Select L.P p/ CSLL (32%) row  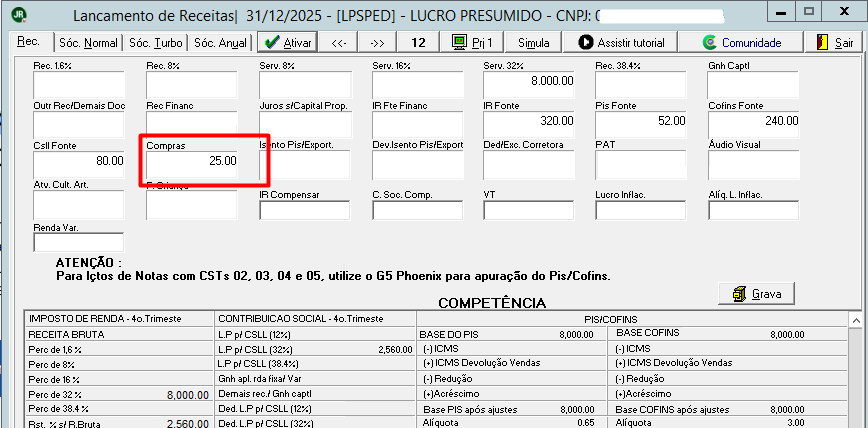[315, 349]
